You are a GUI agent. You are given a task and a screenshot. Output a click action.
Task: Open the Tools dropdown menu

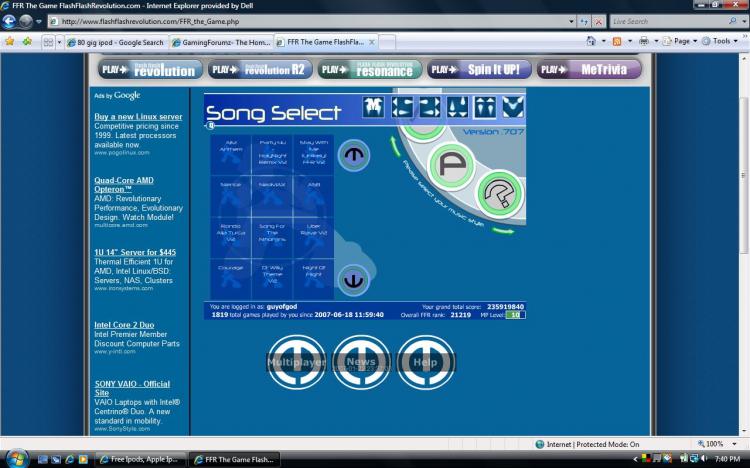(720, 41)
